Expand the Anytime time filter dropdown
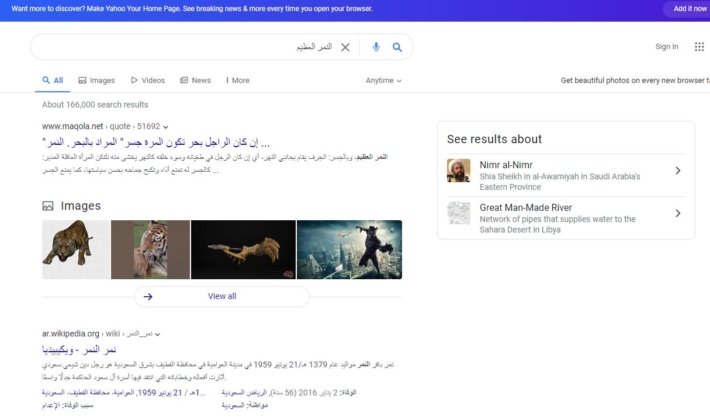Viewport: 710px width, 420px height. 384,81
